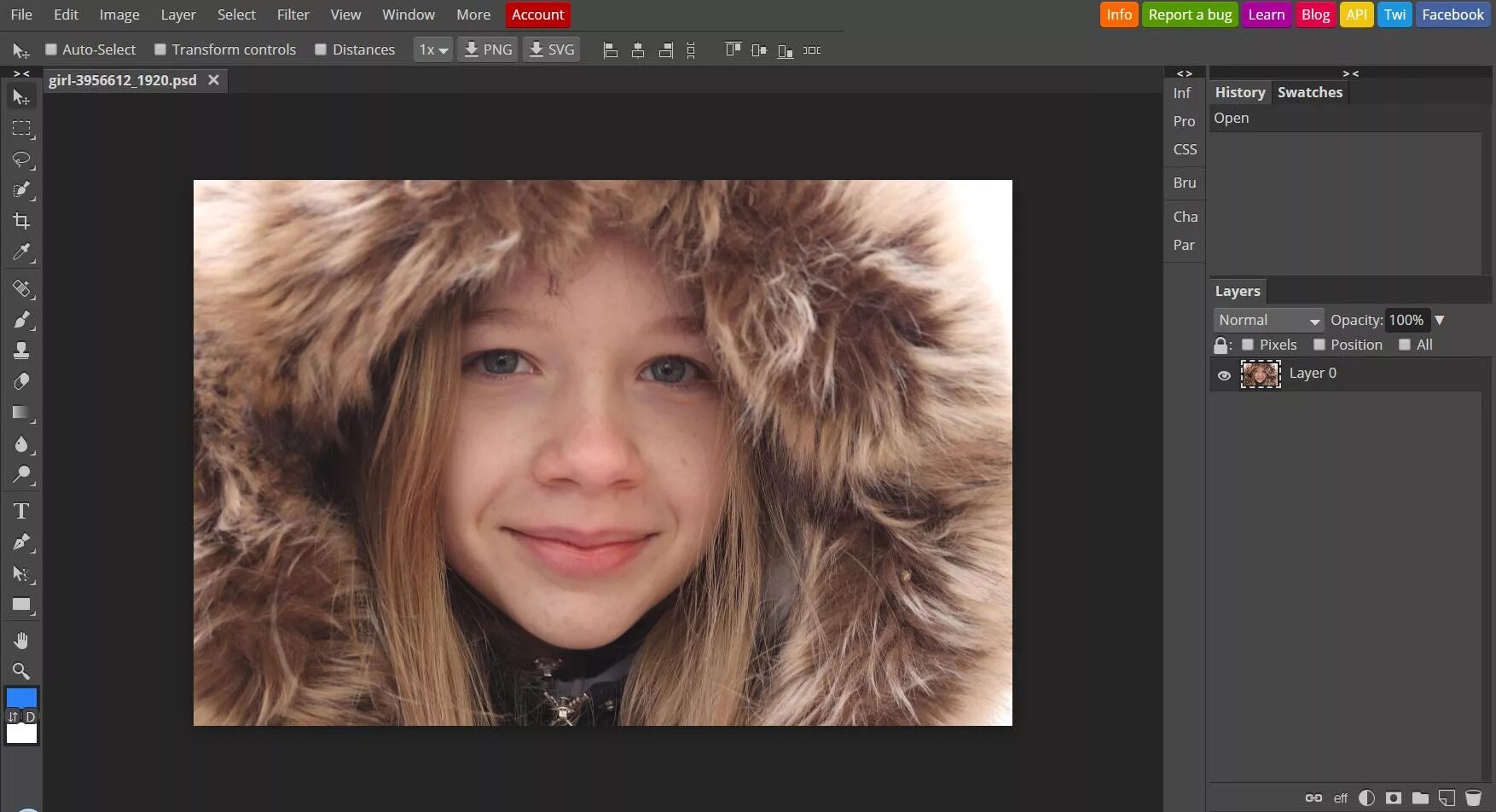Open the blend mode dropdown showing Normal
The image size is (1496, 812).
[1268, 319]
